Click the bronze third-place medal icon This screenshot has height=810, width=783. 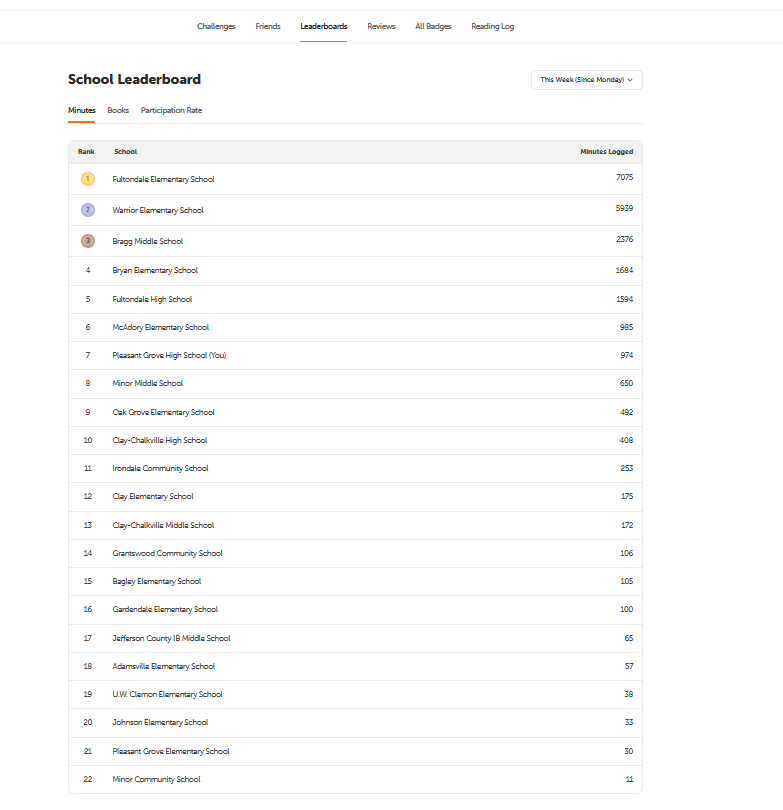[x=88, y=241]
